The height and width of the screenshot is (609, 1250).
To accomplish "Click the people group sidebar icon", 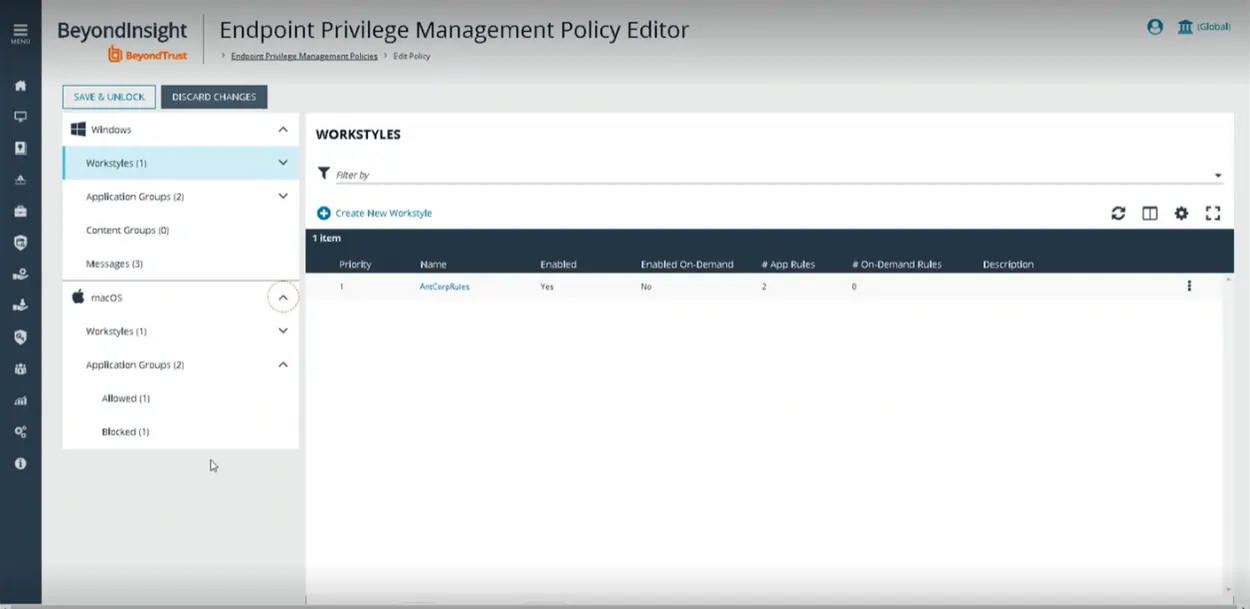I will pyautogui.click(x=20, y=369).
